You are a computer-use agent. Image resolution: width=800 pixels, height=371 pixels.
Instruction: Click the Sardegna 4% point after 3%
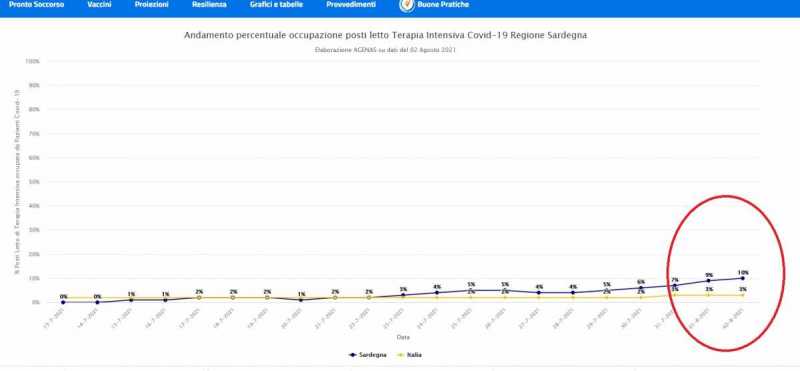(437, 292)
